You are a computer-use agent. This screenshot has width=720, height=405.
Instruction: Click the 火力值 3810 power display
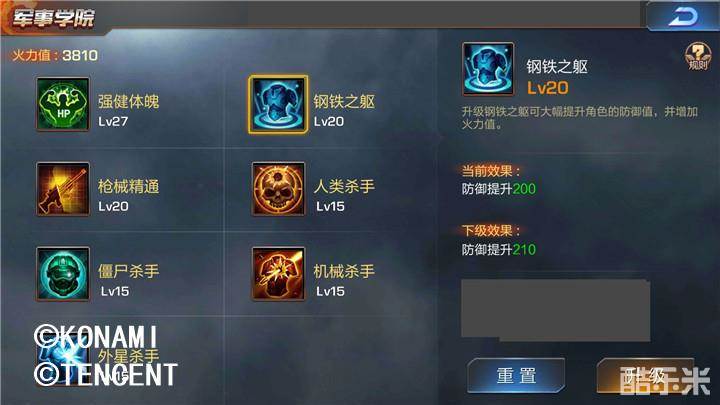pos(55,56)
